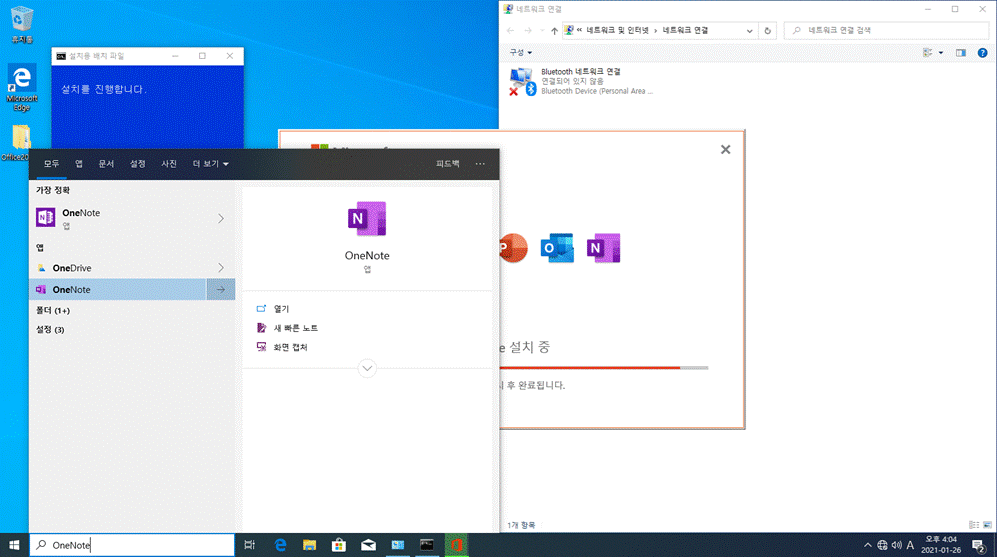Open Task View on the taskbar

tap(250, 545)
